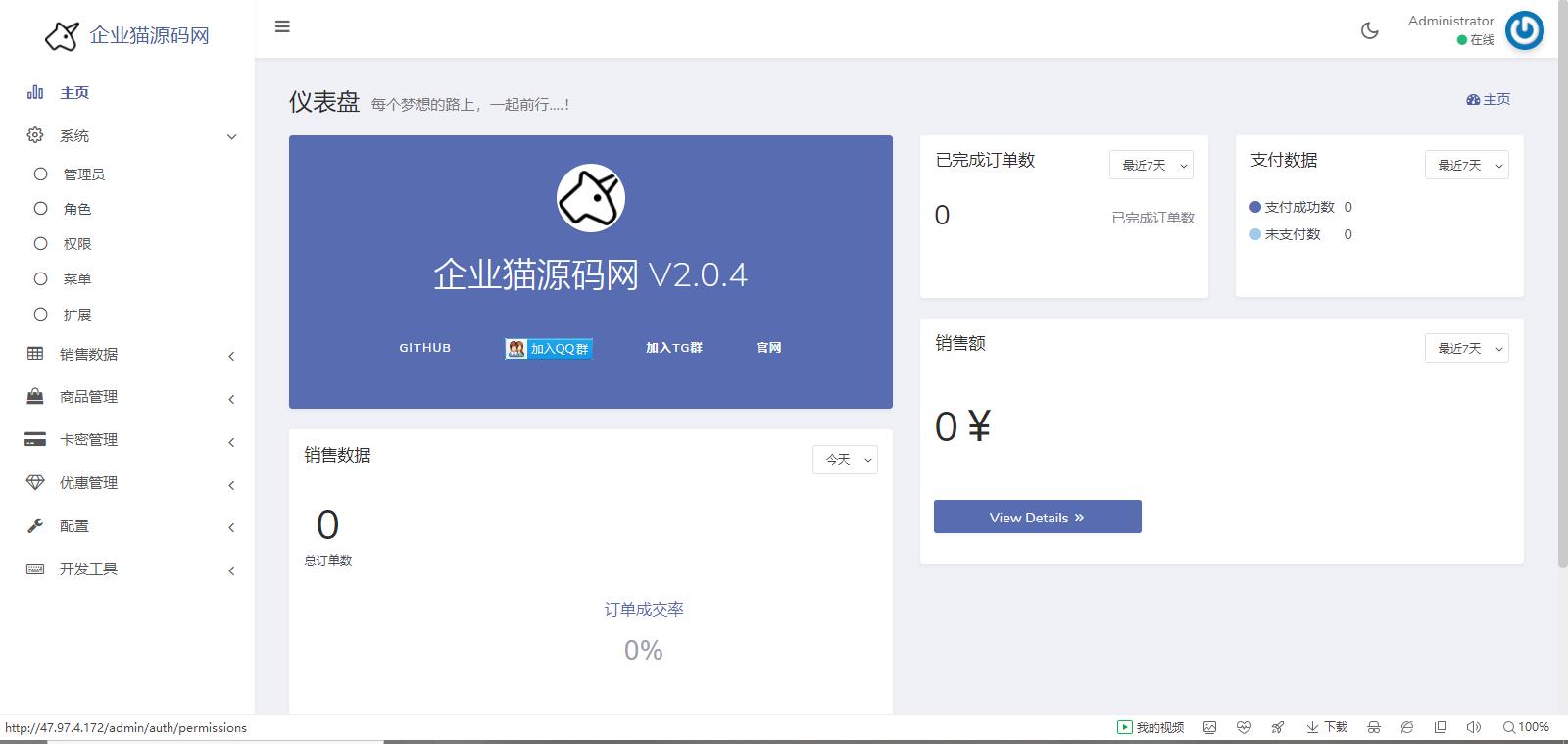Click the 开发工具 keyboard icon
This screenshot has height=744, width=1568.
click(x=35, y=569)
